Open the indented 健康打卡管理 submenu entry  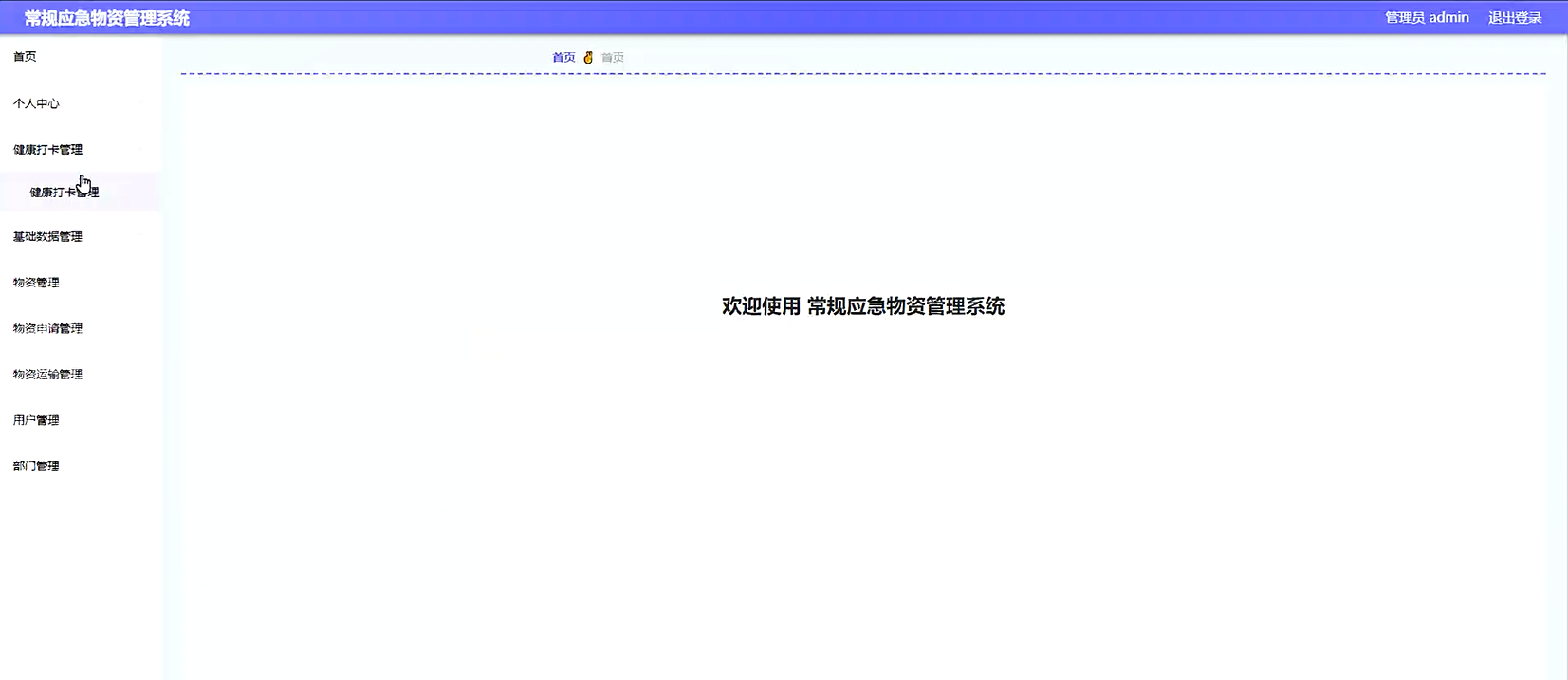(x=64, y=193)
